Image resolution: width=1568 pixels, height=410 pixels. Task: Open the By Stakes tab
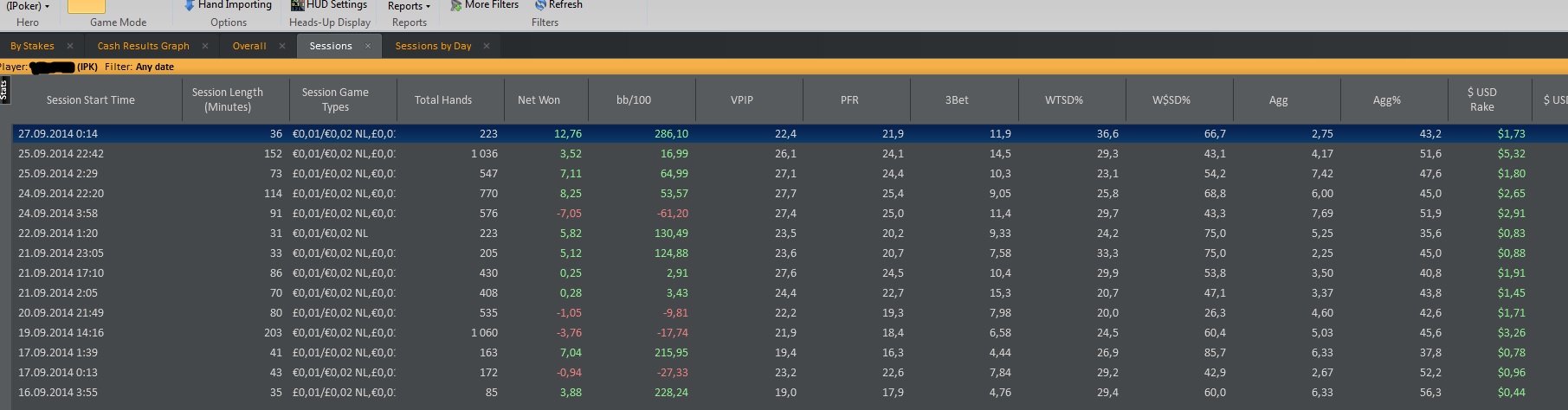click(32, 46)
